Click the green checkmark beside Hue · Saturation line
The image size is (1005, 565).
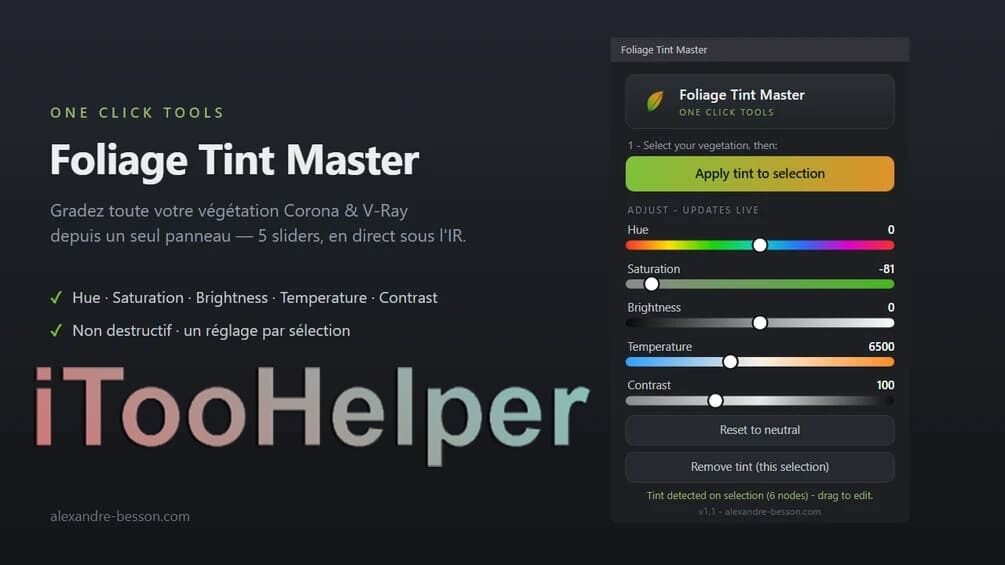tap(56, 297)
